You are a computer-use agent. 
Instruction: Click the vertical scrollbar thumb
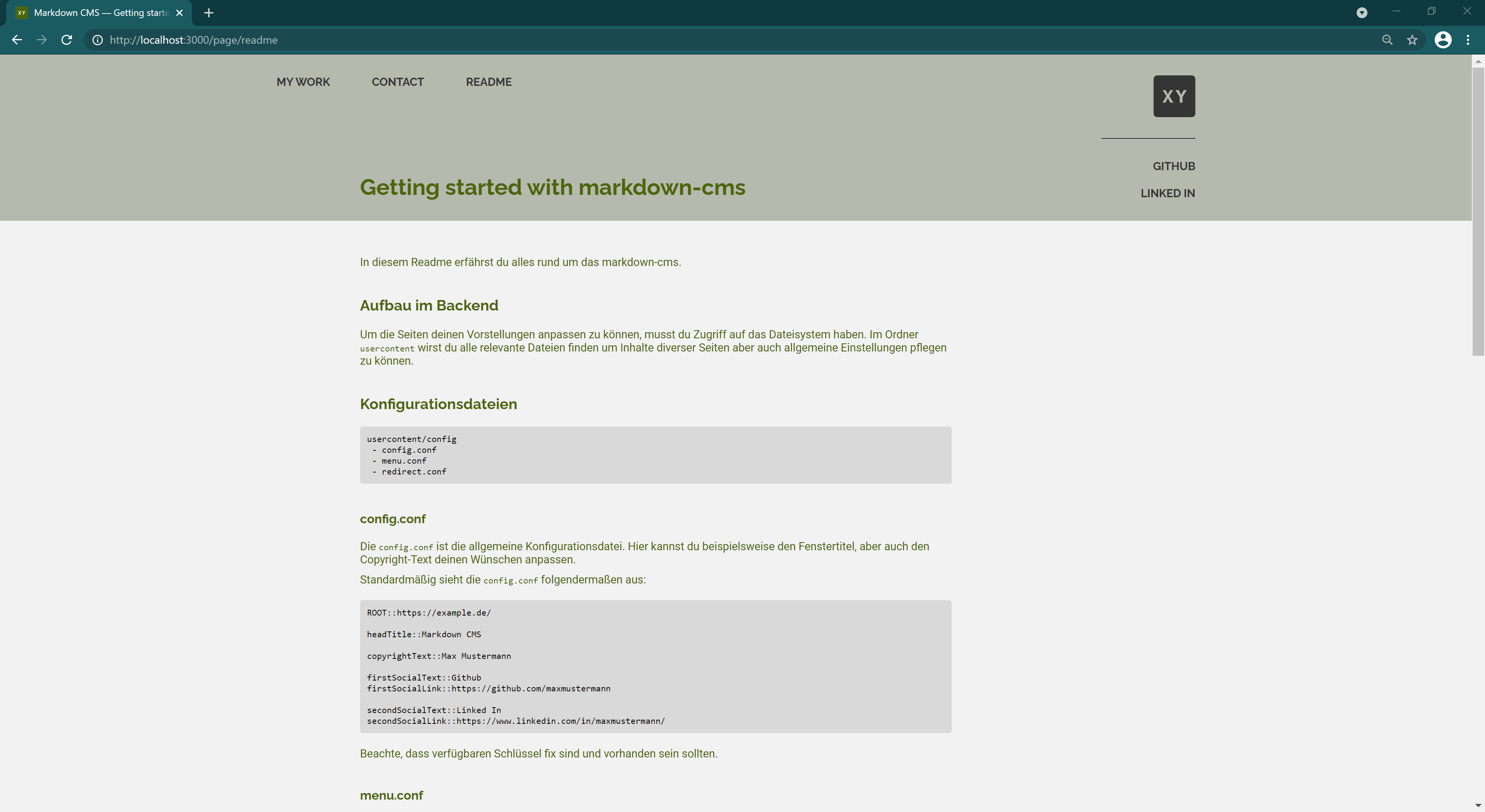point(1478,211)
